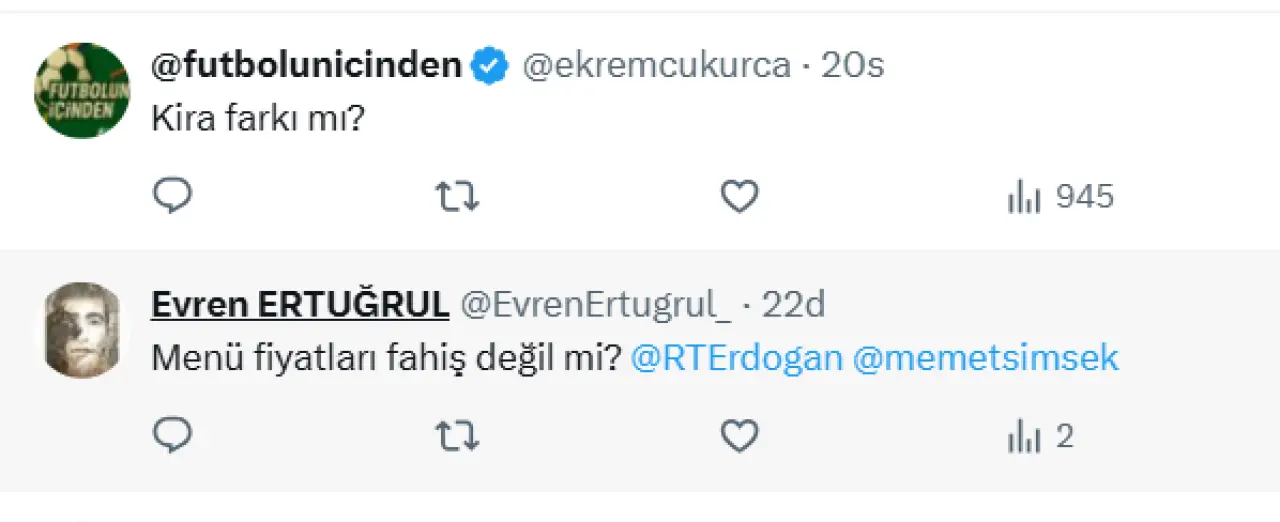Open the @RTErdogan mention
This screenshot has height=522, width=1280.
pos(737,358)
